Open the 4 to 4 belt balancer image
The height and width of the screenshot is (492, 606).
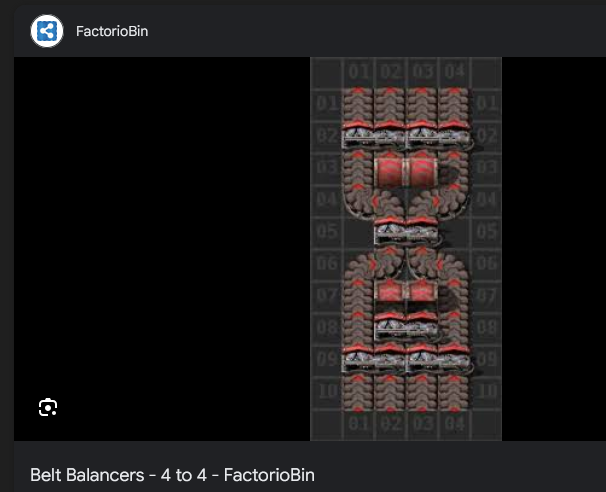coord(406,249)
